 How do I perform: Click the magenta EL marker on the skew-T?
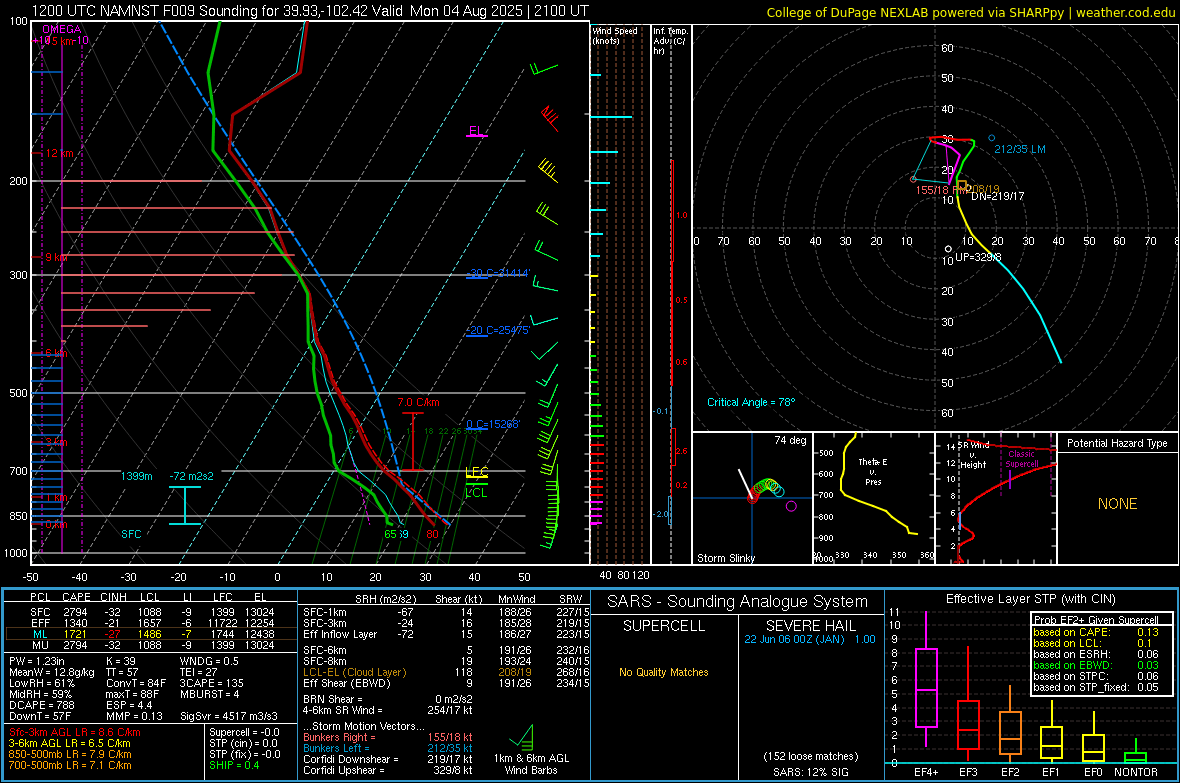coord(476,132)
